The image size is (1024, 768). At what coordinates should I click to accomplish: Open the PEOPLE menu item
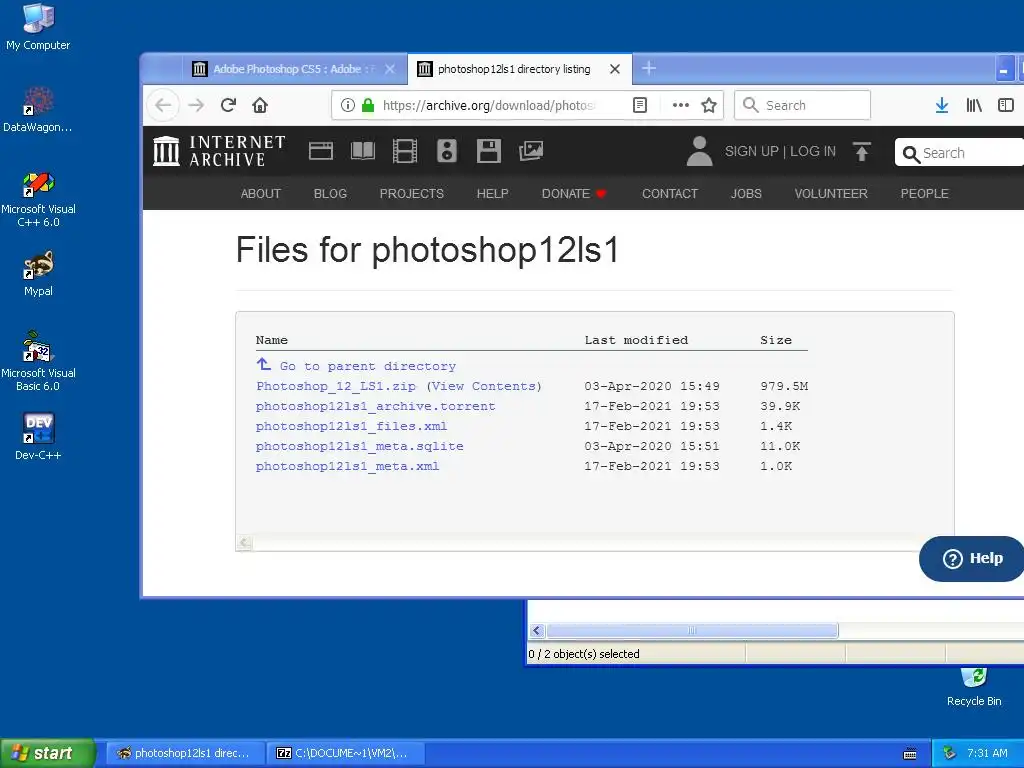pyautogui.click(x=925, y=194)
